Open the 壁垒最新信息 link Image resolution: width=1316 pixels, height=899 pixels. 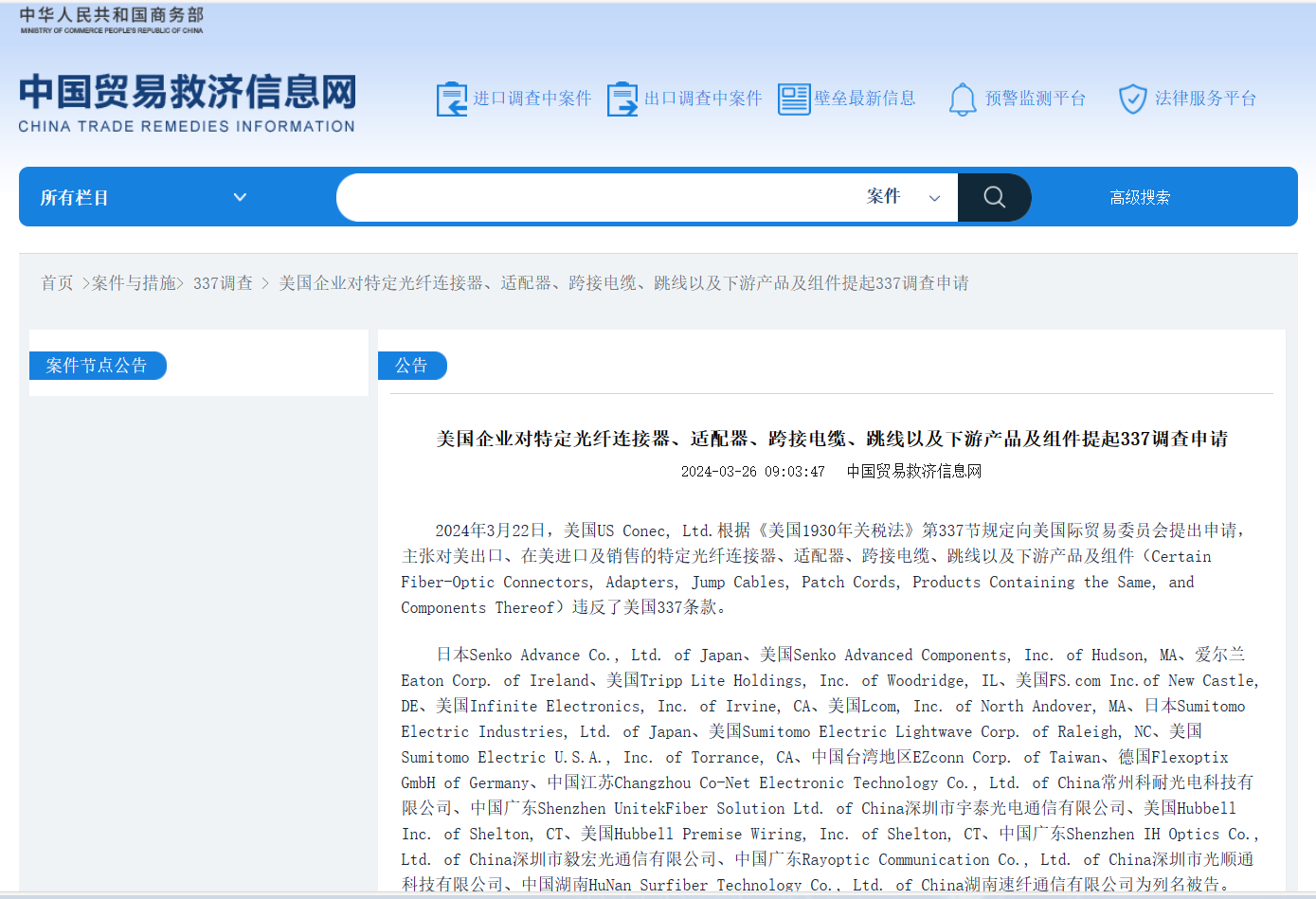coord(865,99)
